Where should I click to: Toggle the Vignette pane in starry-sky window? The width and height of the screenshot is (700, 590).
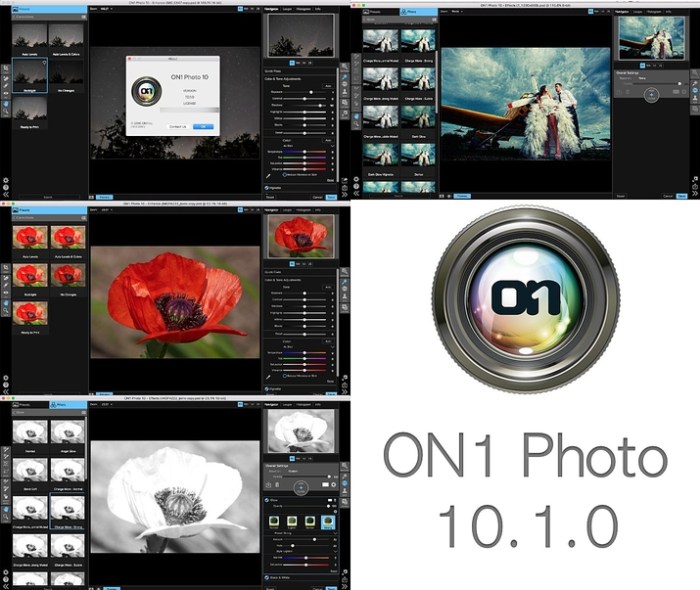pyautogui.click(x=267, y=188)
